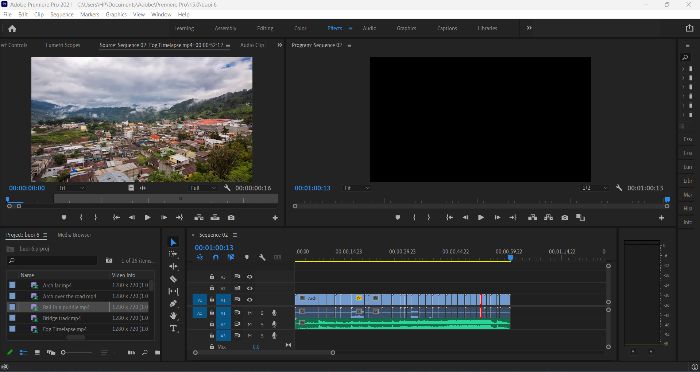The width and height of the screenshot is (700, 372).
Task: Select the Razor tool in tools panel
Action: pos(173,279)
